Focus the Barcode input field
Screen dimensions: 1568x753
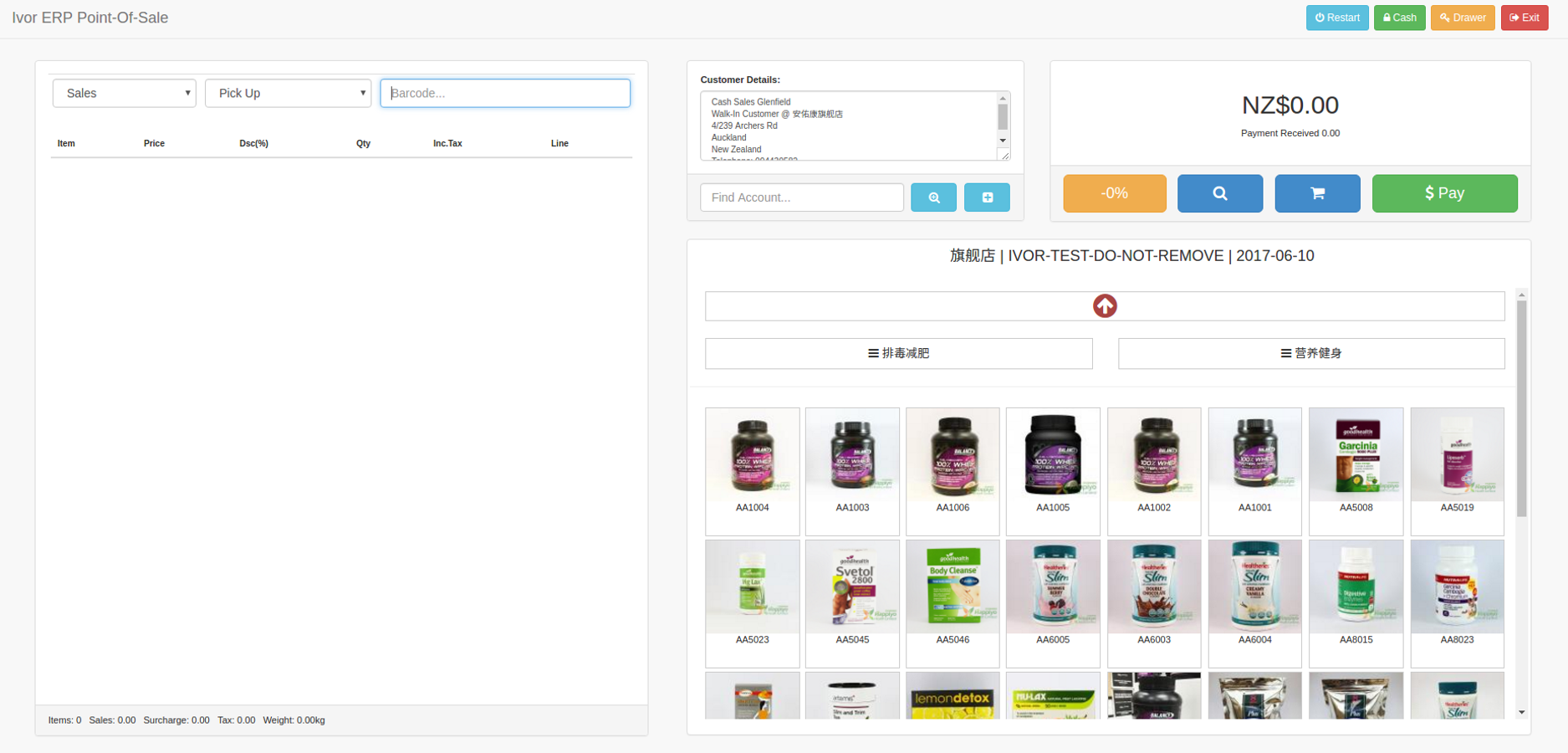505,93
